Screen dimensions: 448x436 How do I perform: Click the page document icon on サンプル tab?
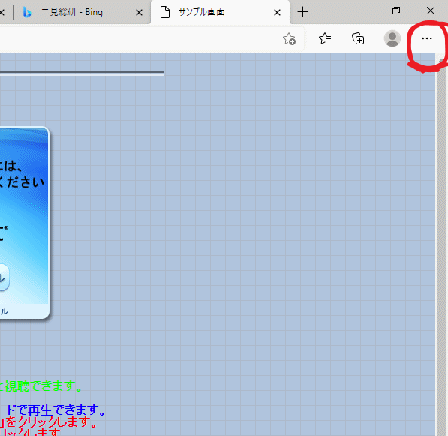[x=165, y=12]
